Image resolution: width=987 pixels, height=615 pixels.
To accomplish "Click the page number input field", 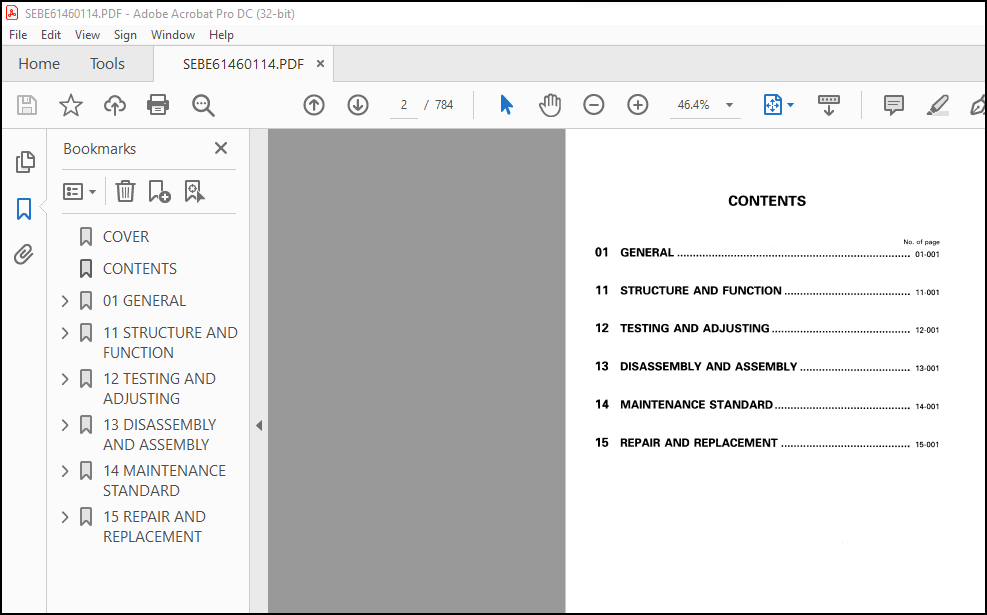I will (x=403, y=105).
